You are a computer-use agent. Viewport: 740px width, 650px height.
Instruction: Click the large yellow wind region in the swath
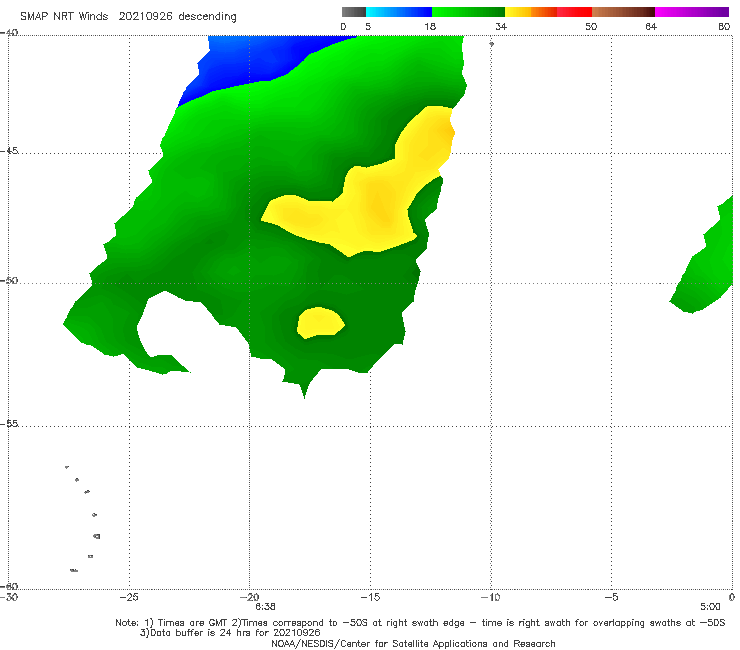click(373, 203)
